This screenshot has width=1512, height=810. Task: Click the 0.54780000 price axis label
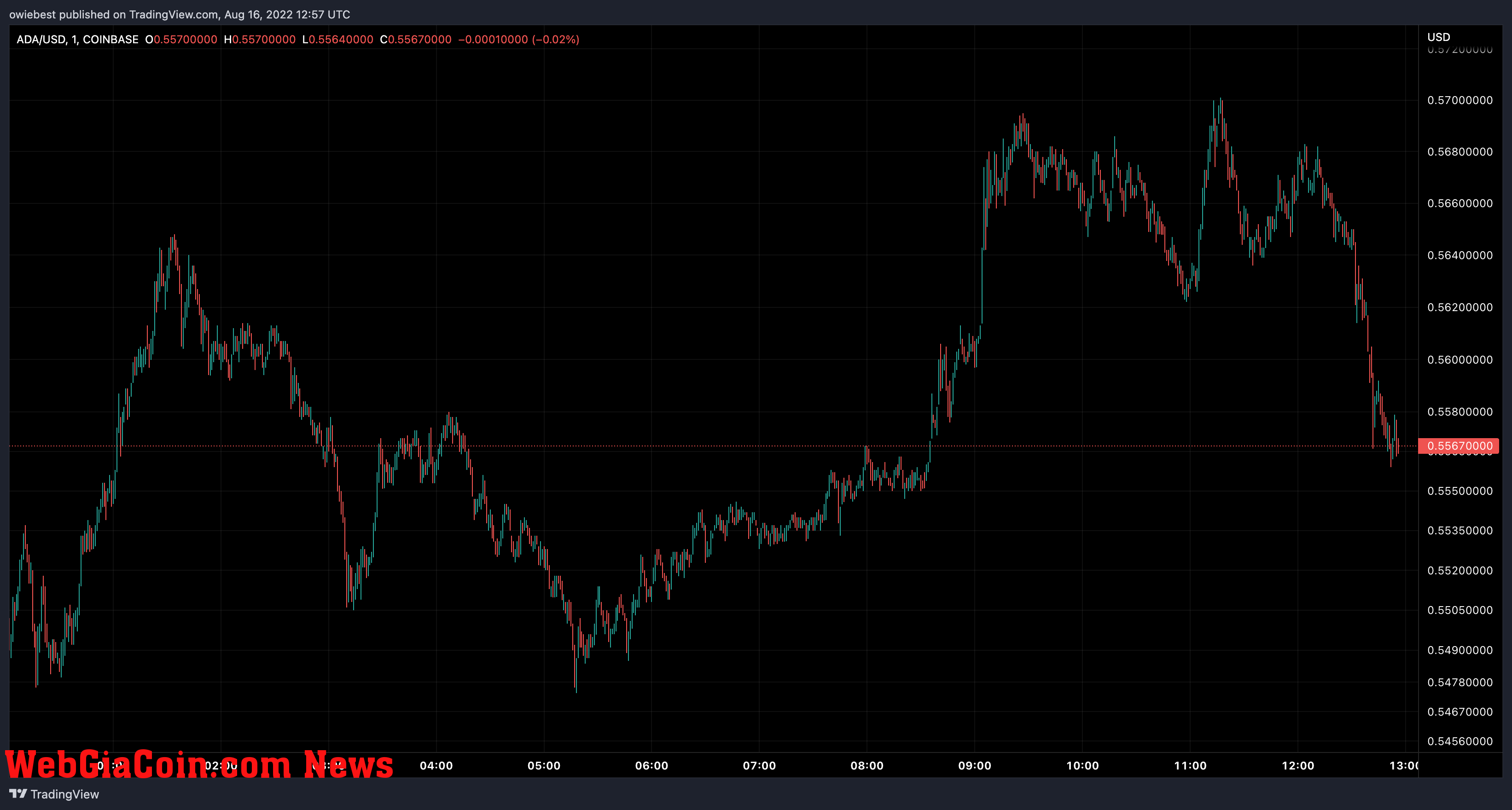click(1460, 682)
